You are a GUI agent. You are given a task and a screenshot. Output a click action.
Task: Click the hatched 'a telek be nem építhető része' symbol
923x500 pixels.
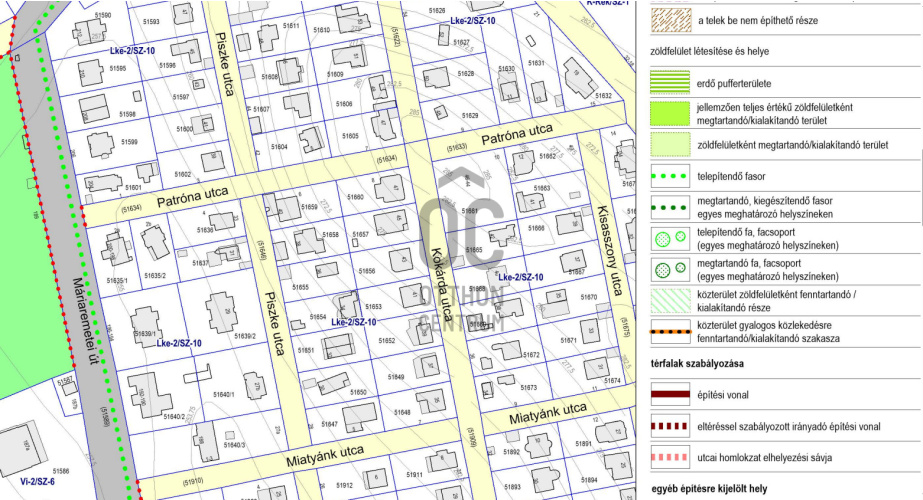coord(666,18)
